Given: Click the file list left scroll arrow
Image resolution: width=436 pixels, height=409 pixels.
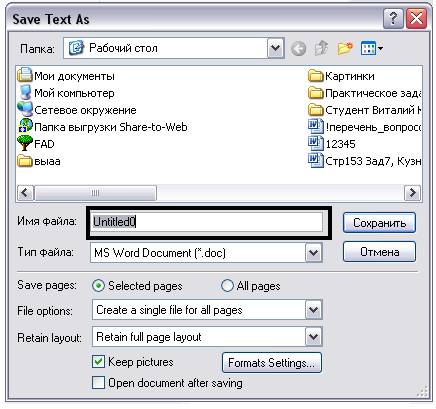Looking at the screenshot, I should [25, 193].
